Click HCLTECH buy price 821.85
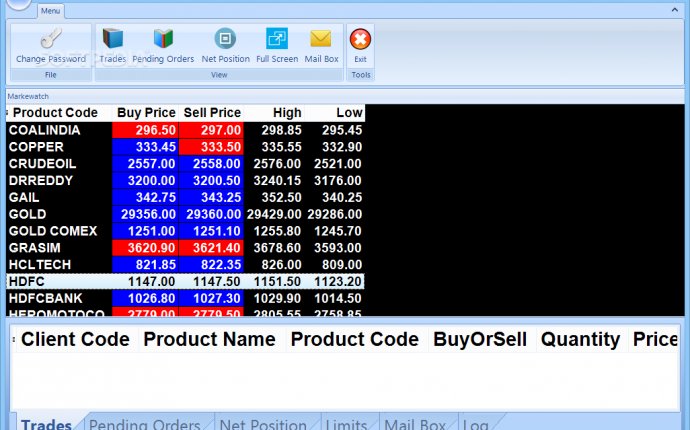Image resolution: width=690 pixels, height=430 pixels. pyautogui.click(x=146, y=265)
